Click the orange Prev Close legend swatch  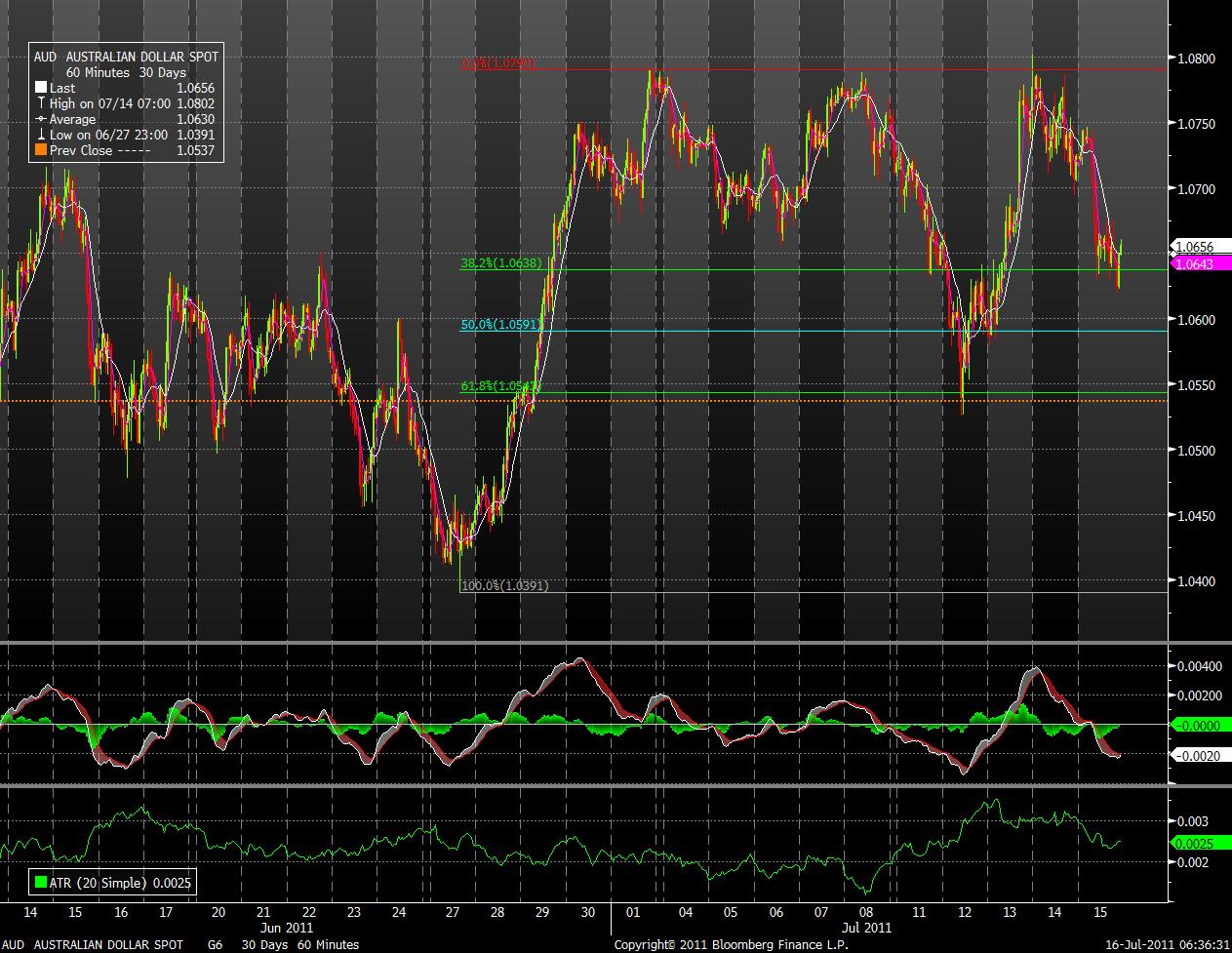click(40, 151)
